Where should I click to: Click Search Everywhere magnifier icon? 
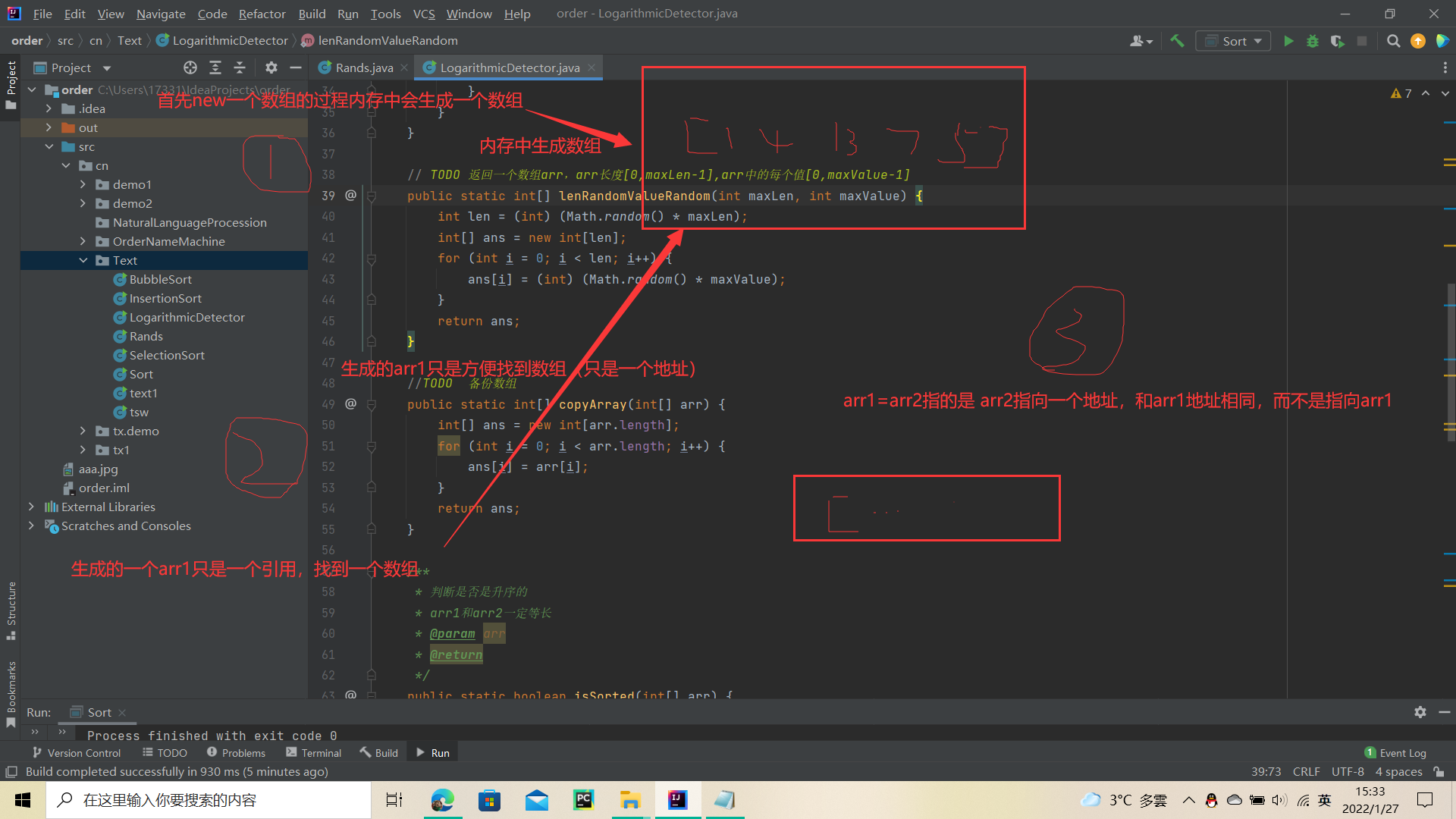point(1393,41)
